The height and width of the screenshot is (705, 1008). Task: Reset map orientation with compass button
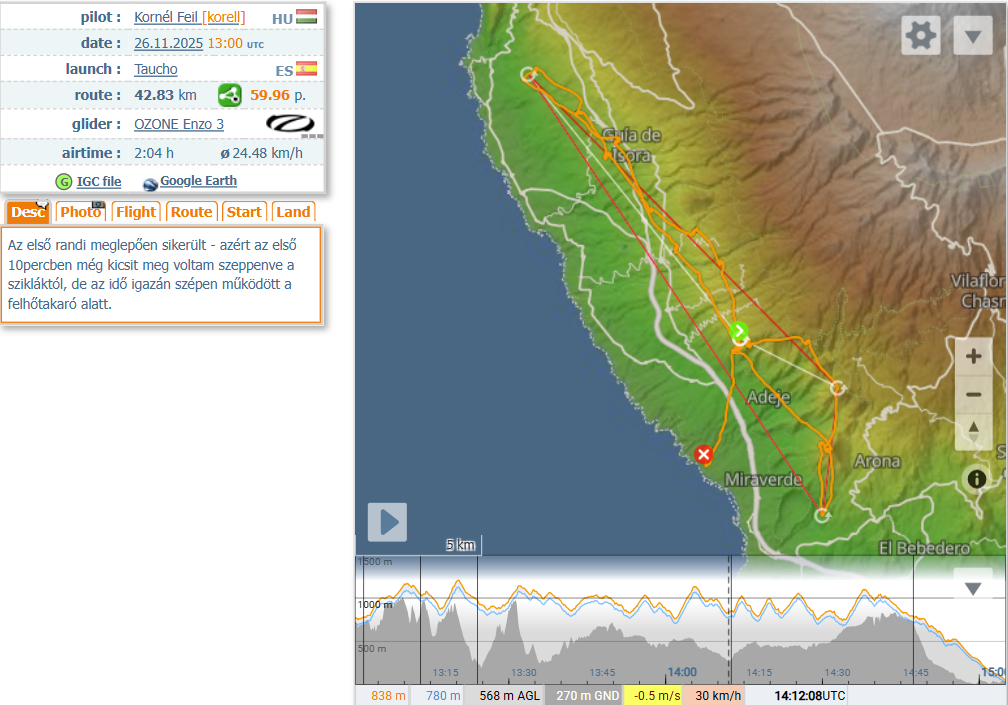[973, 431]
